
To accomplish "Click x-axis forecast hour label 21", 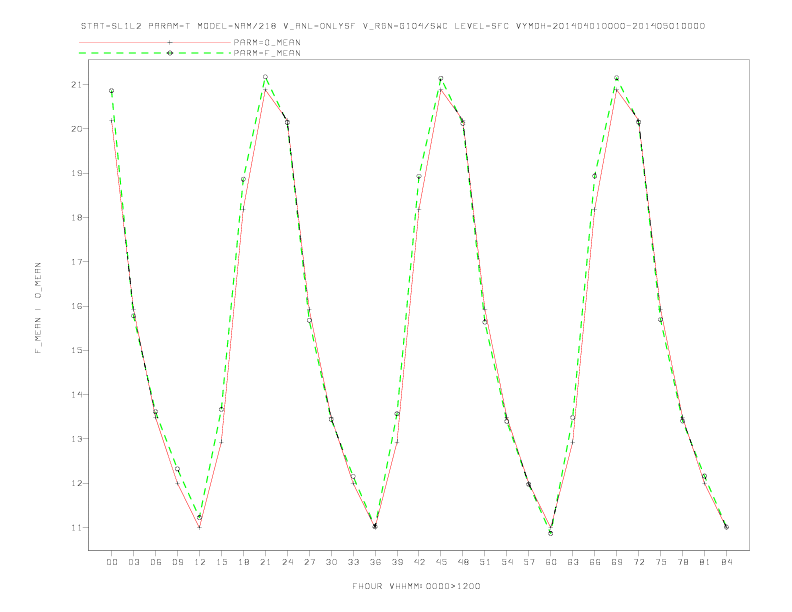I will point(265,562).
